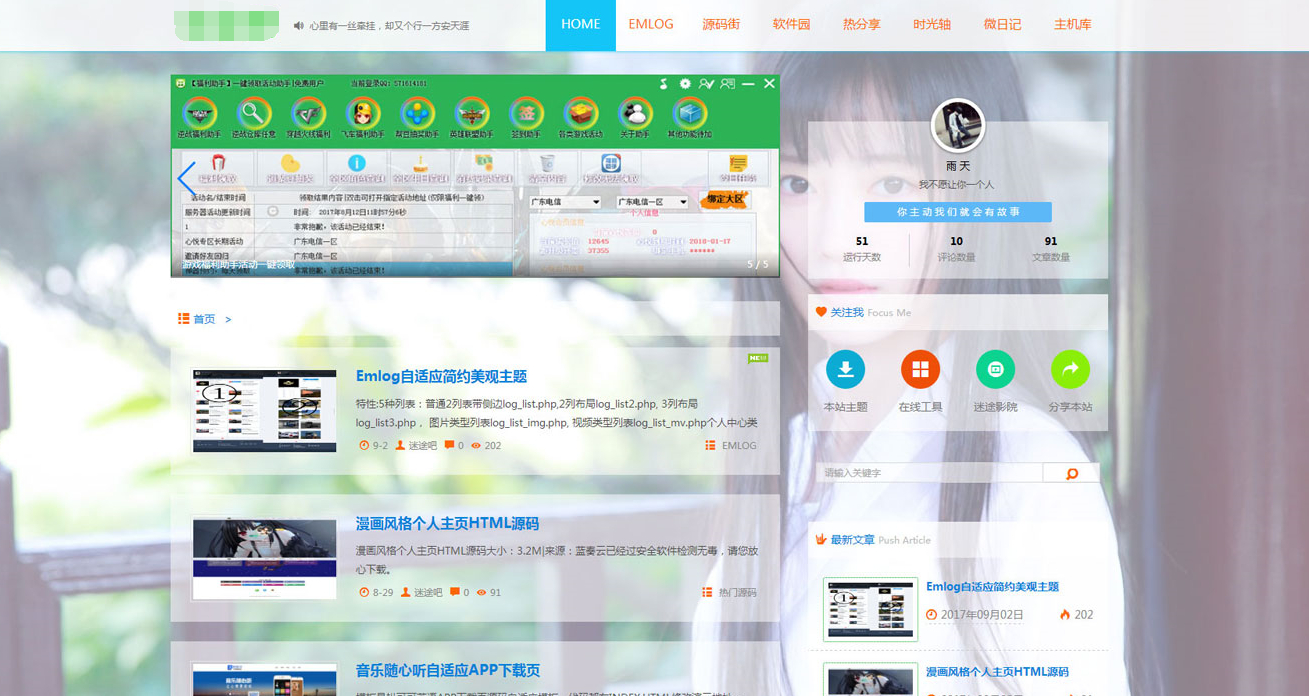Open the EMLOG category link on first post
Image resolution: width=1309 pixels, height=696 pixels.
739,446
